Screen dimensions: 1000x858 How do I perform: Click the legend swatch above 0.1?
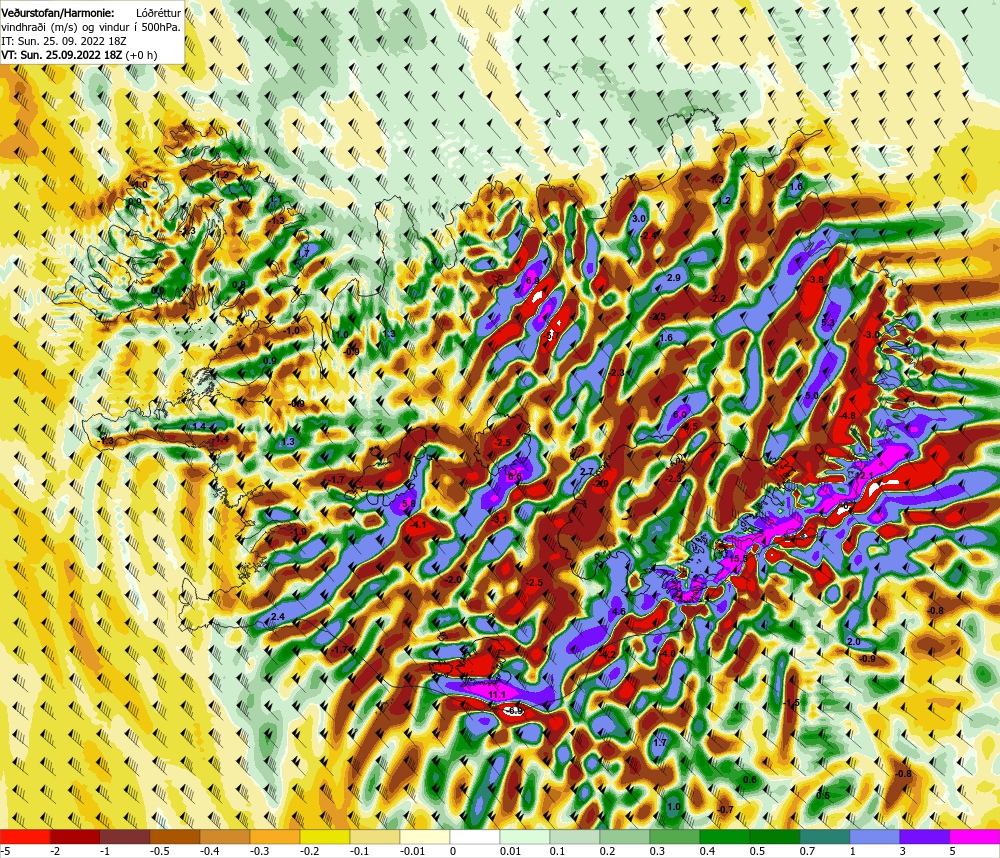[575, 836]
